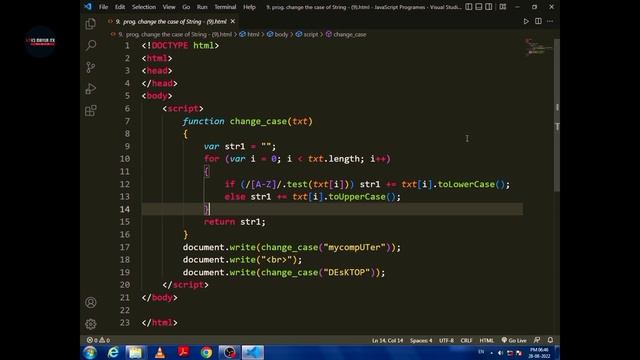Click the errors and warnings status indicator

click(98, 340)
